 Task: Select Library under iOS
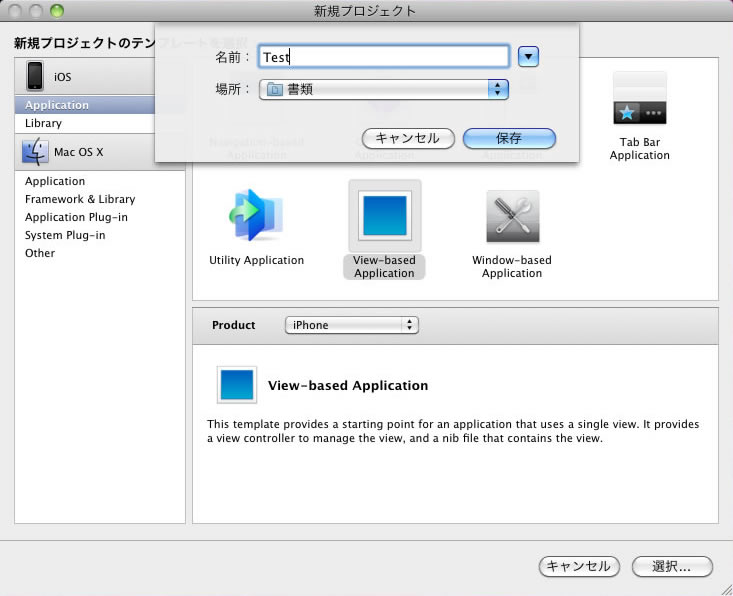tap(85, 123)
